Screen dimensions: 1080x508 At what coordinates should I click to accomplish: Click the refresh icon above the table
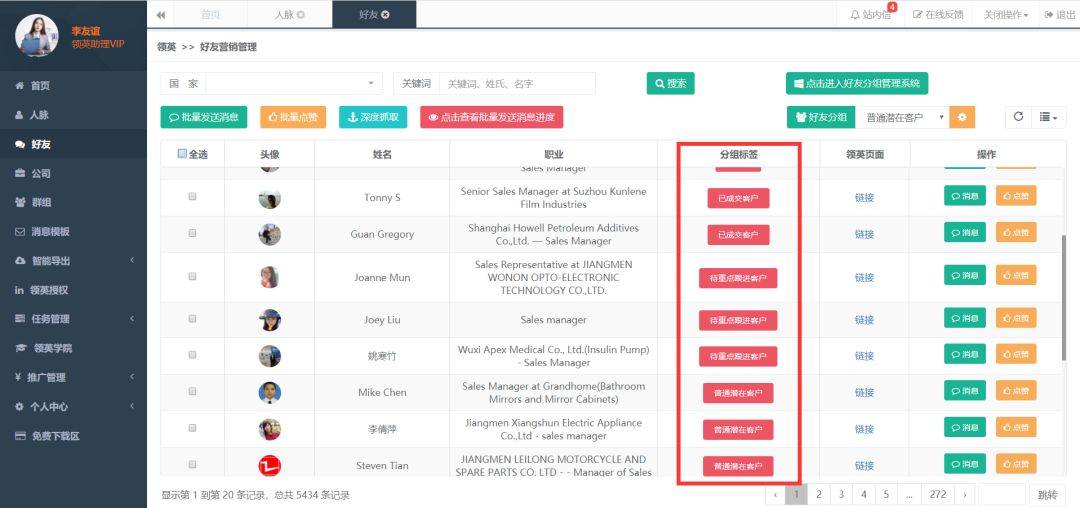[1018, 117]
